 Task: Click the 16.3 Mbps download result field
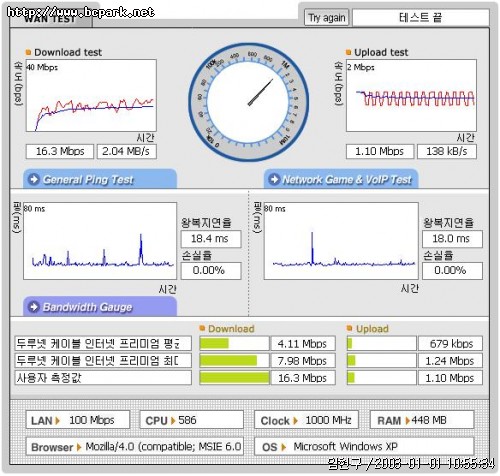pyautogui.click(x=60, y=151)
